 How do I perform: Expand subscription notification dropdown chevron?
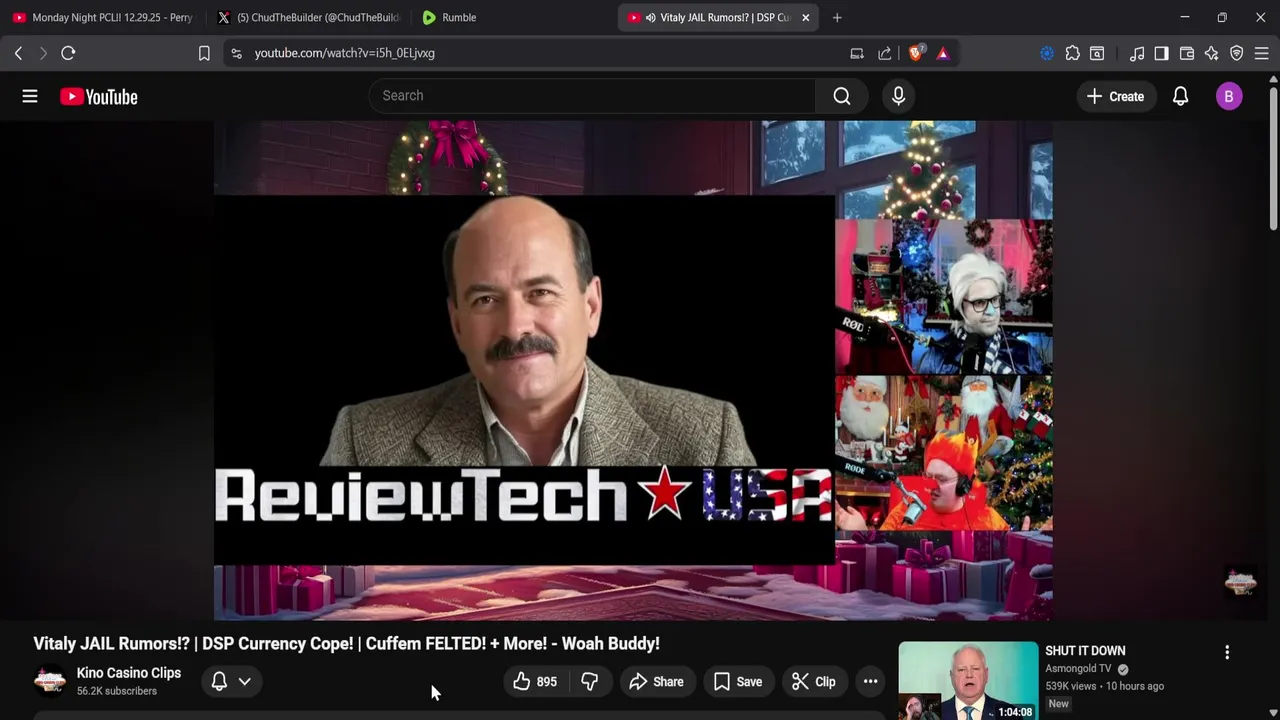244,682
